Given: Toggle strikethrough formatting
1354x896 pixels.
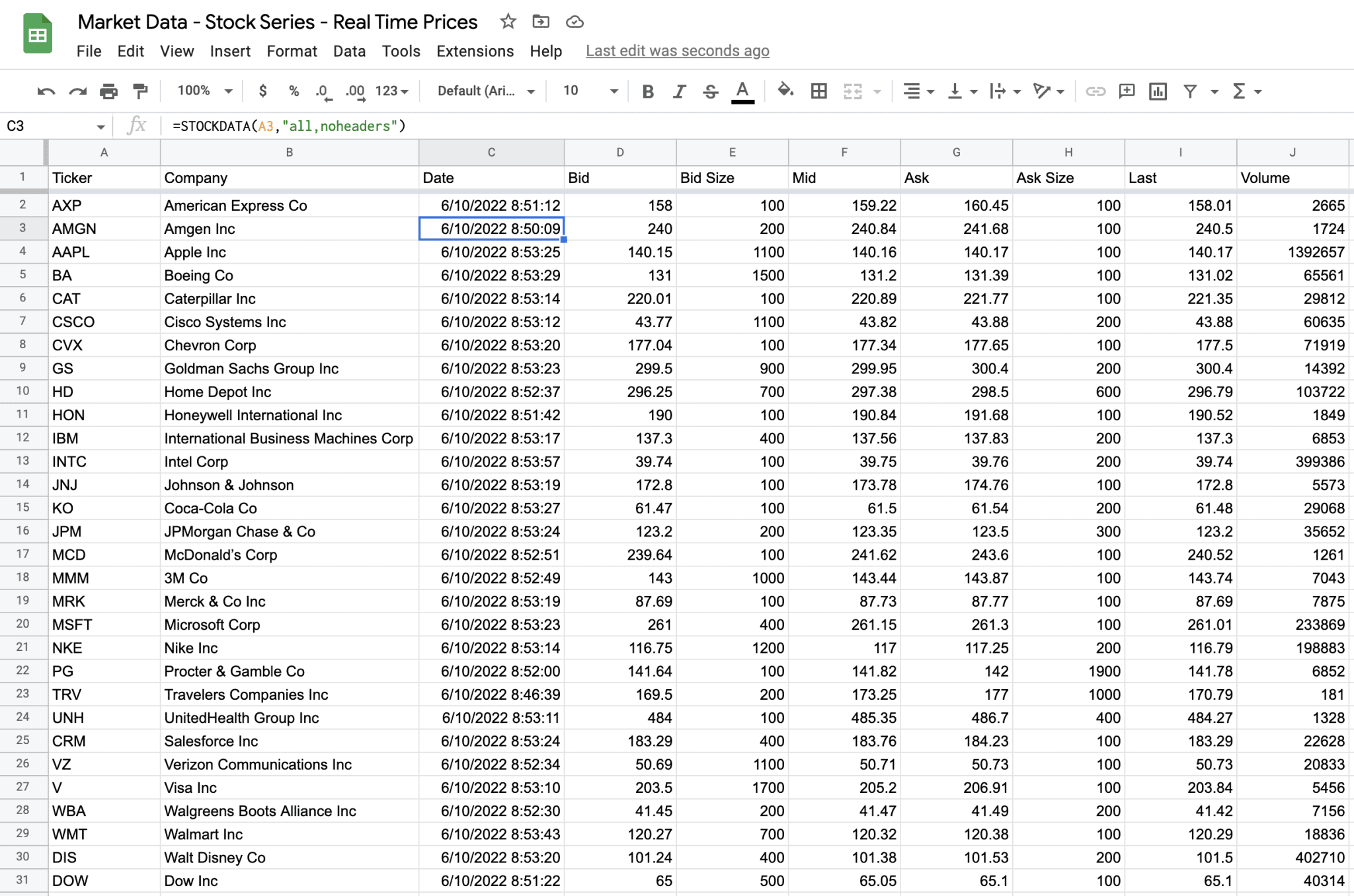Looking at the screenshot, I should (710, 91).
